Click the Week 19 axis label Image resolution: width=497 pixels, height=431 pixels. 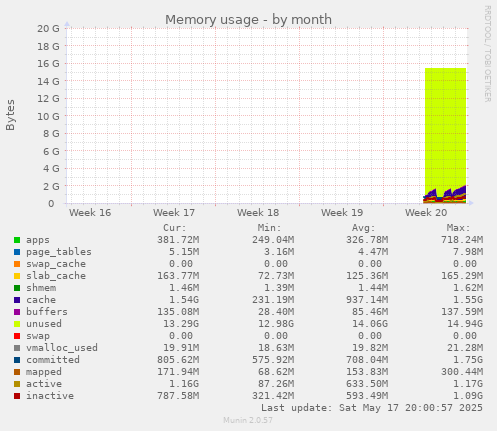pos(342,213)
